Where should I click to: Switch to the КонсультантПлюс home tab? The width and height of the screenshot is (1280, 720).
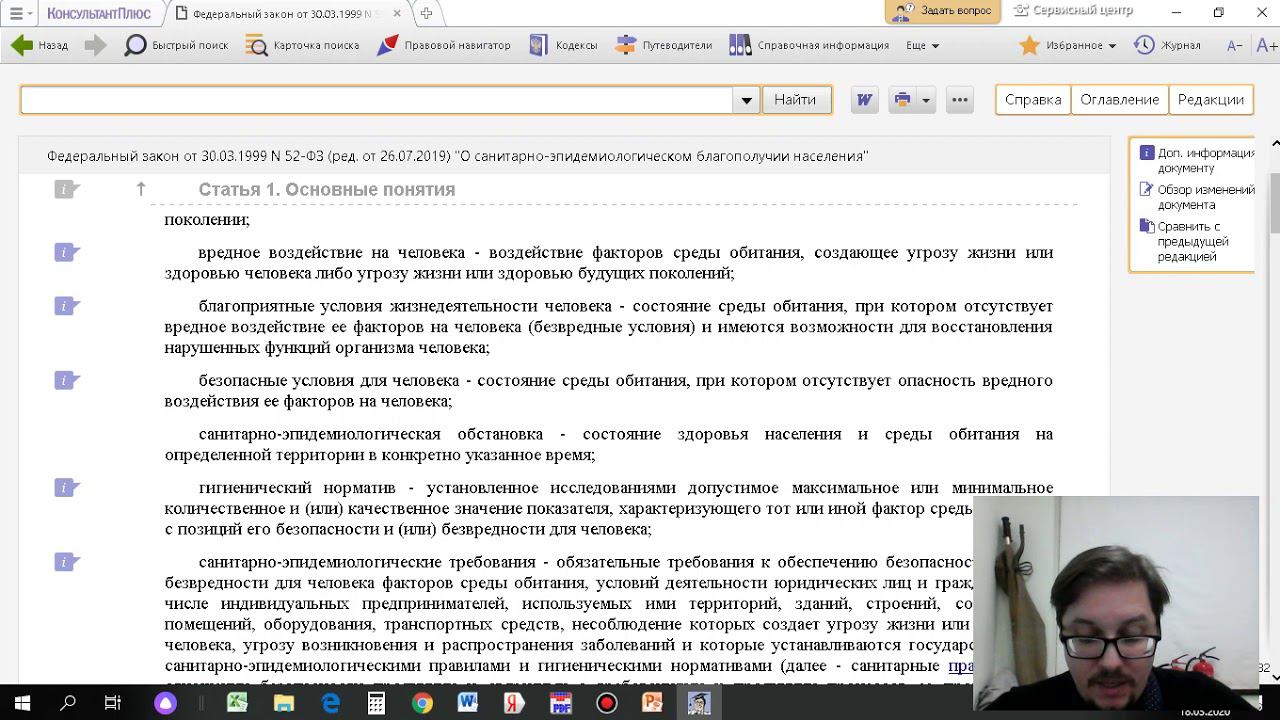tap(99, 13)
